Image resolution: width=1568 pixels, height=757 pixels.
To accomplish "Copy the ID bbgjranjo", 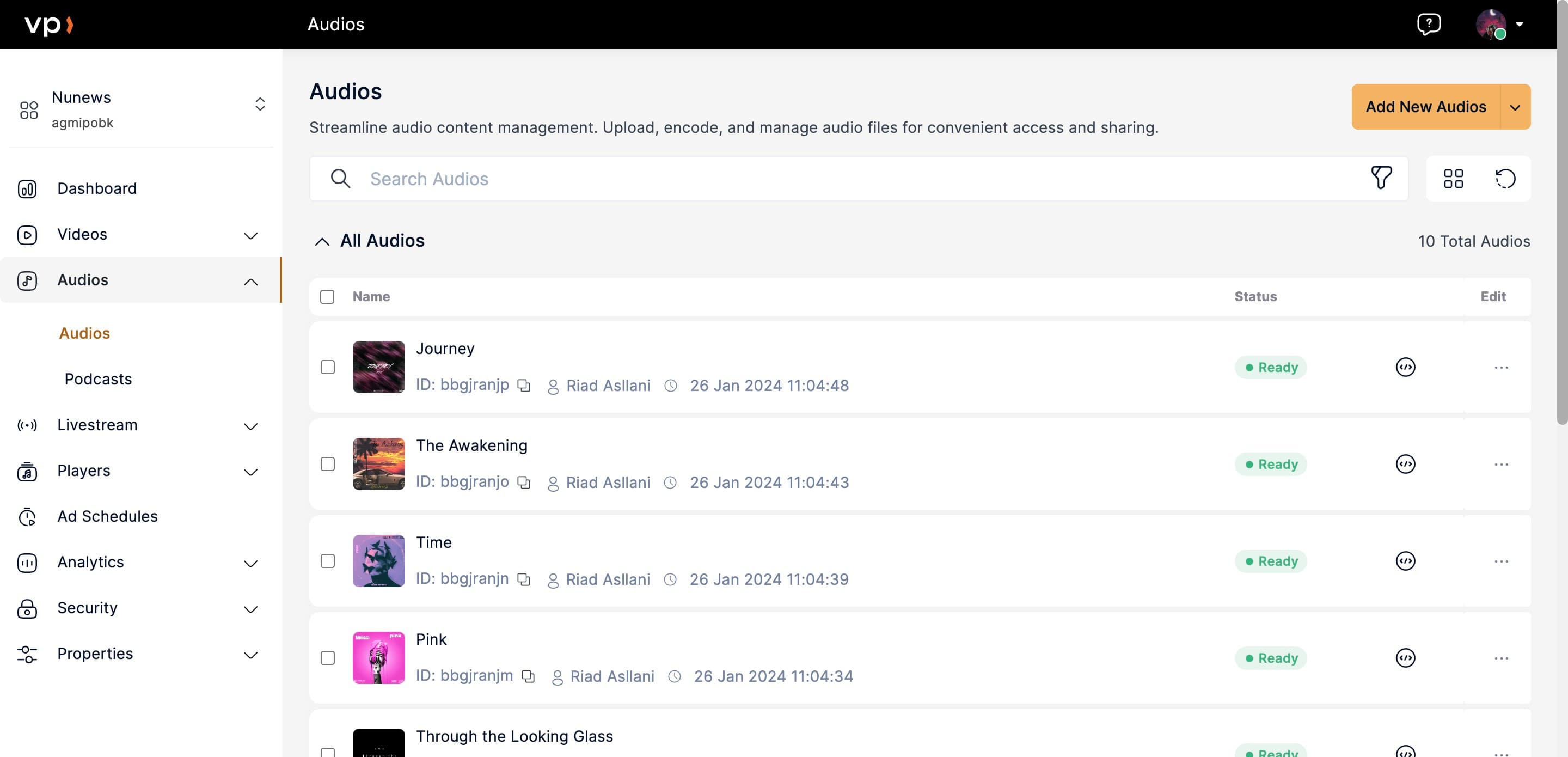I will point(523,483).
